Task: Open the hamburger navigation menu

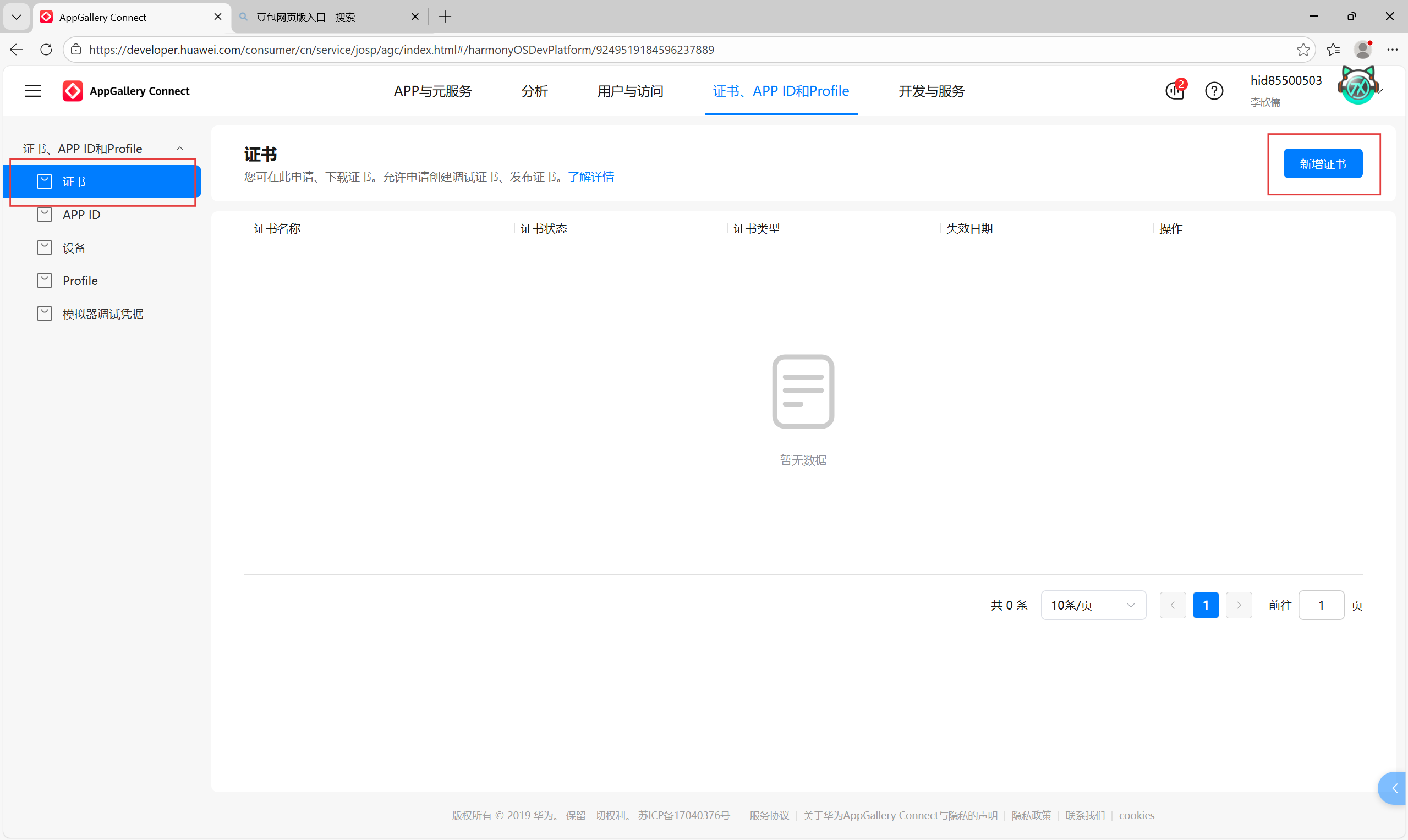Action: [33, 91]
